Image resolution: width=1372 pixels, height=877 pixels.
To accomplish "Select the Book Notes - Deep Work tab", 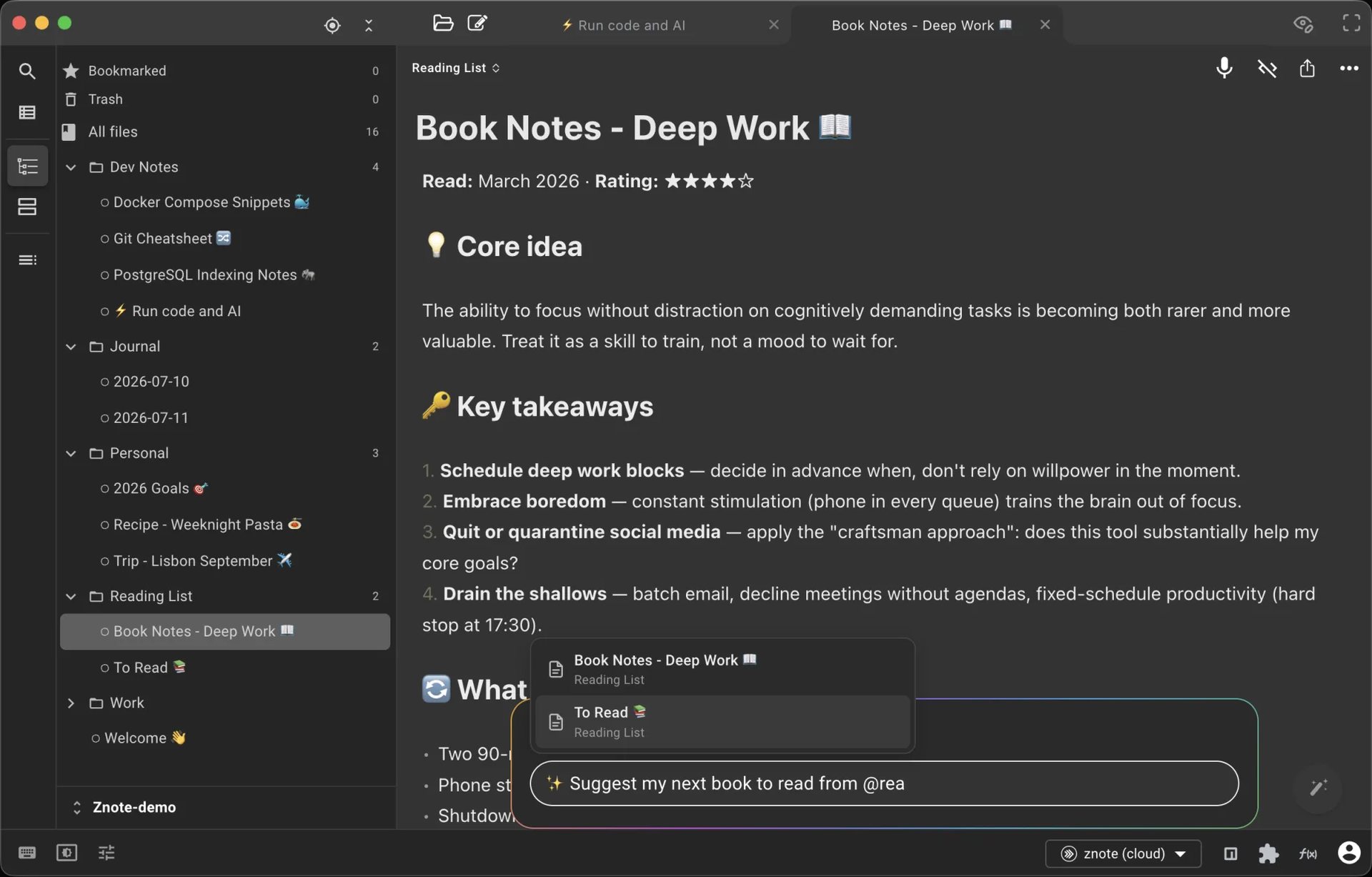I will (x=921, y=25).
